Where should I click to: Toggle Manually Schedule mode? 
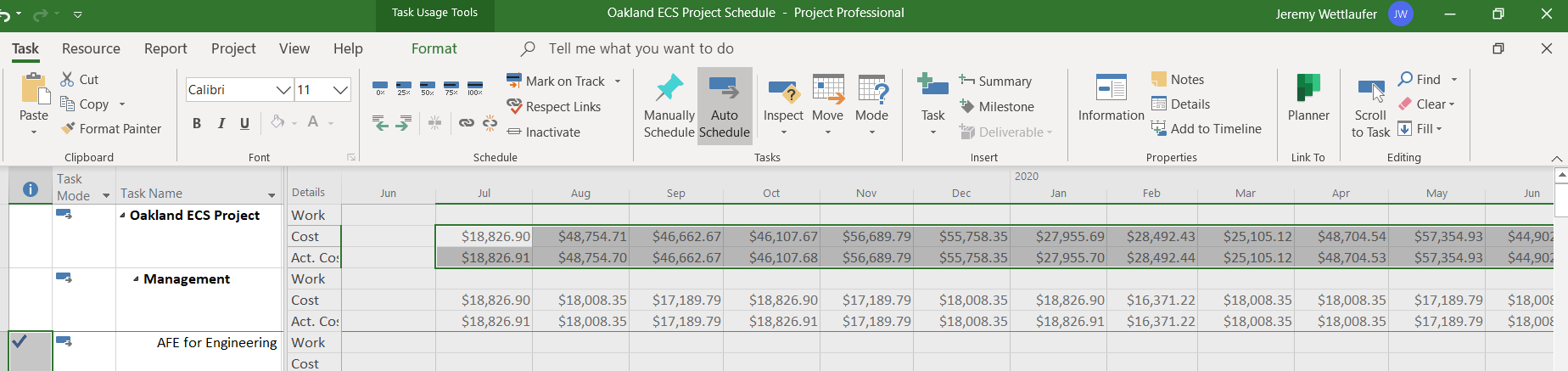[669, 106]
